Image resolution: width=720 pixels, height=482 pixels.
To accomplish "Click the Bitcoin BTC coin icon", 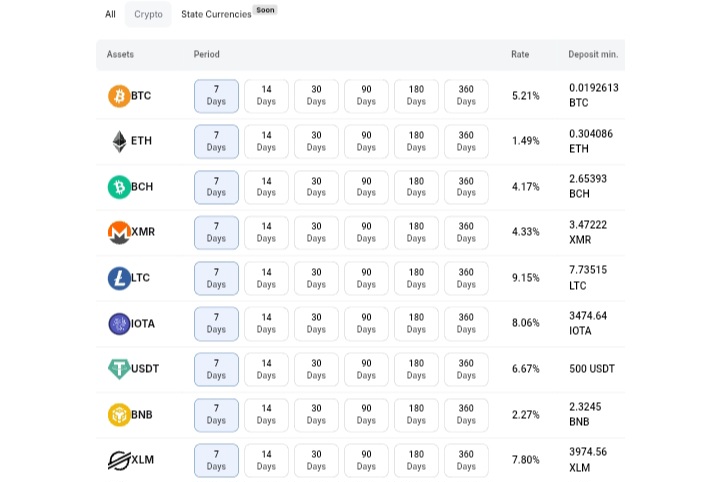I will [119, 96].
